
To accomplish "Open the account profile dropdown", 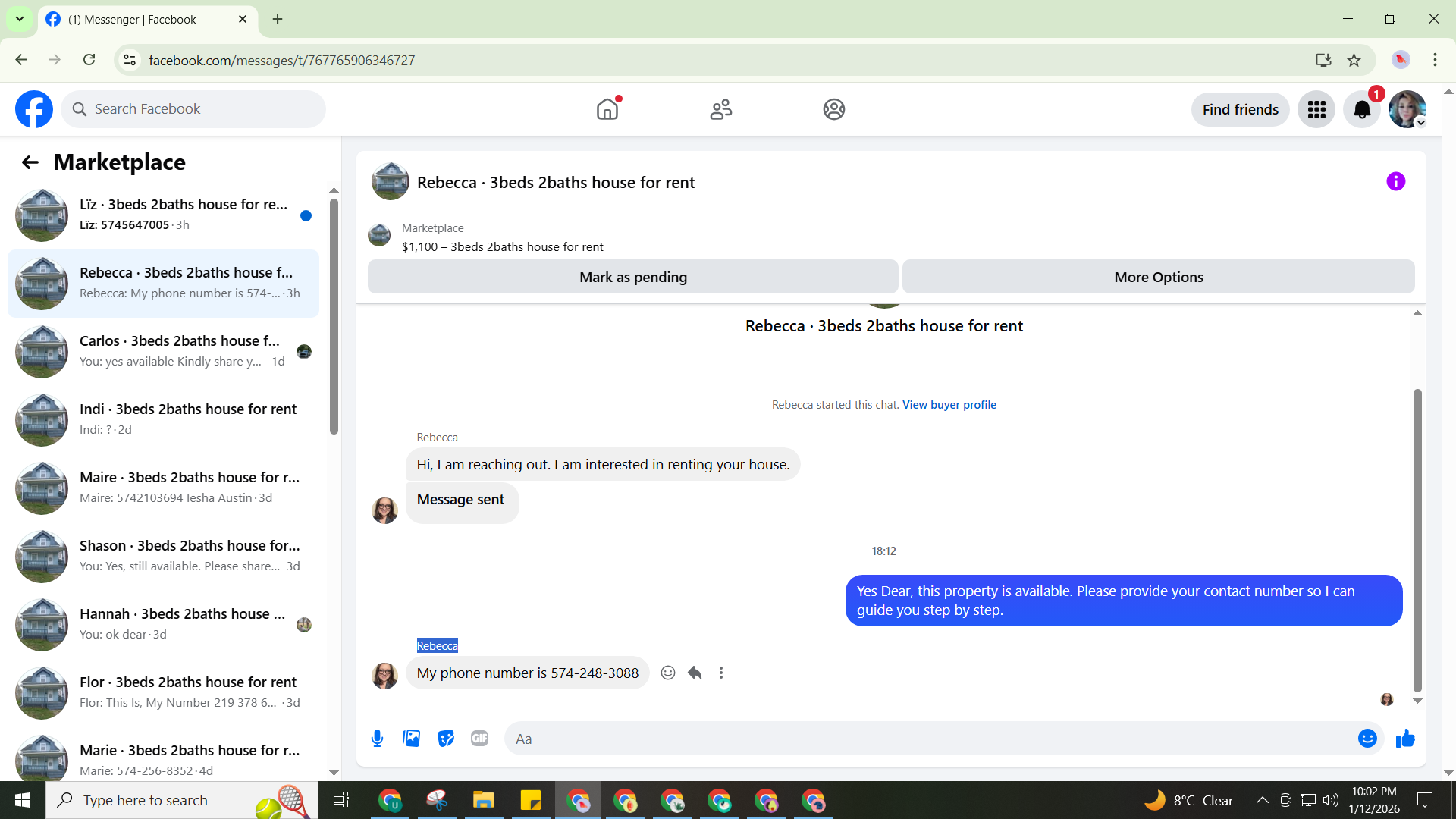I will click(1407, 110).
